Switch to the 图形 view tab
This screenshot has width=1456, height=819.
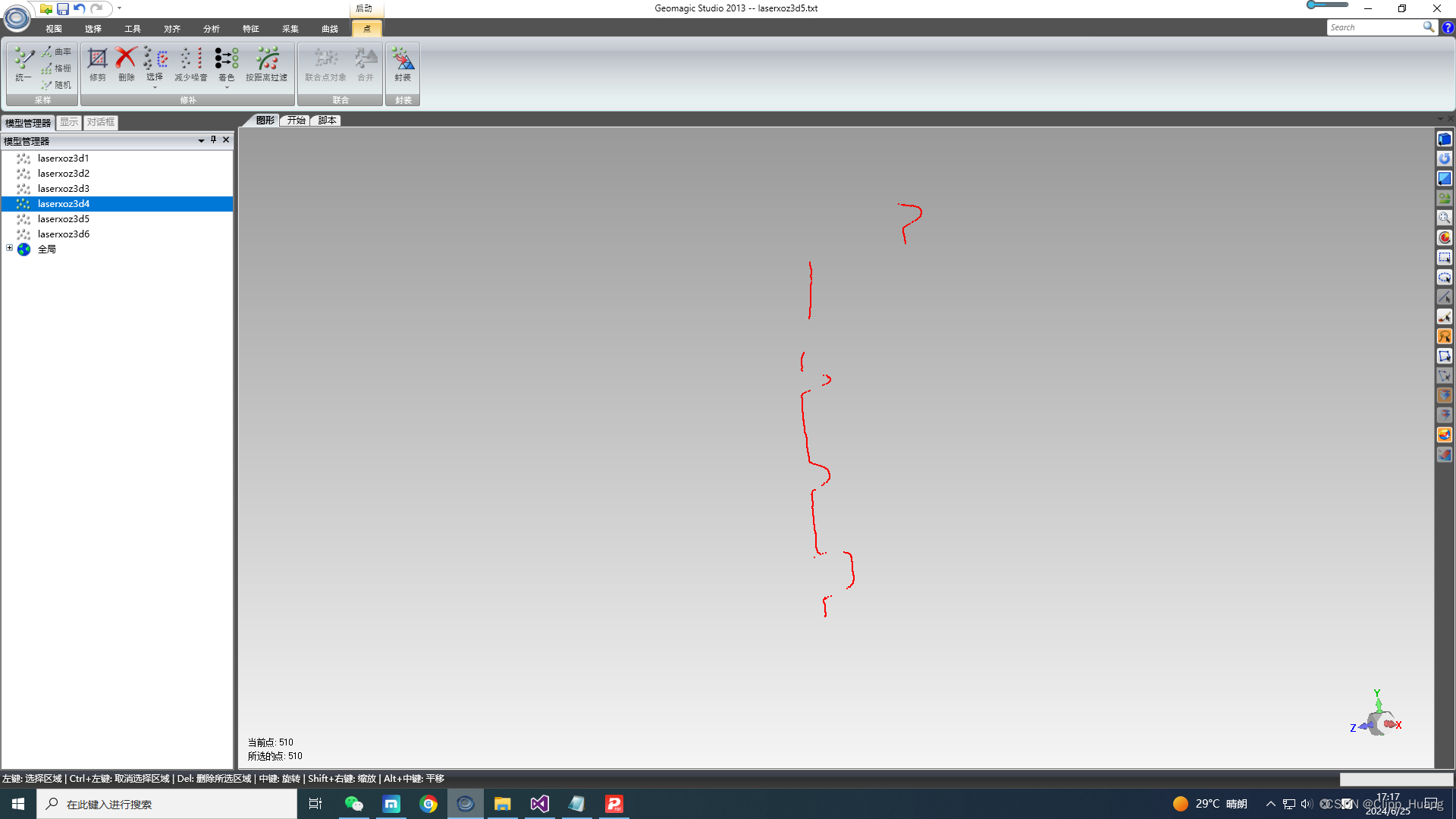coord(265,121)
